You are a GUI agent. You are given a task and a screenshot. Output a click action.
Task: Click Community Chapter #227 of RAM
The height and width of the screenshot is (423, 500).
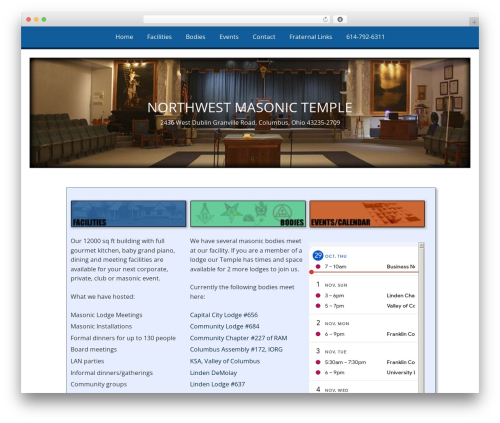238,338
